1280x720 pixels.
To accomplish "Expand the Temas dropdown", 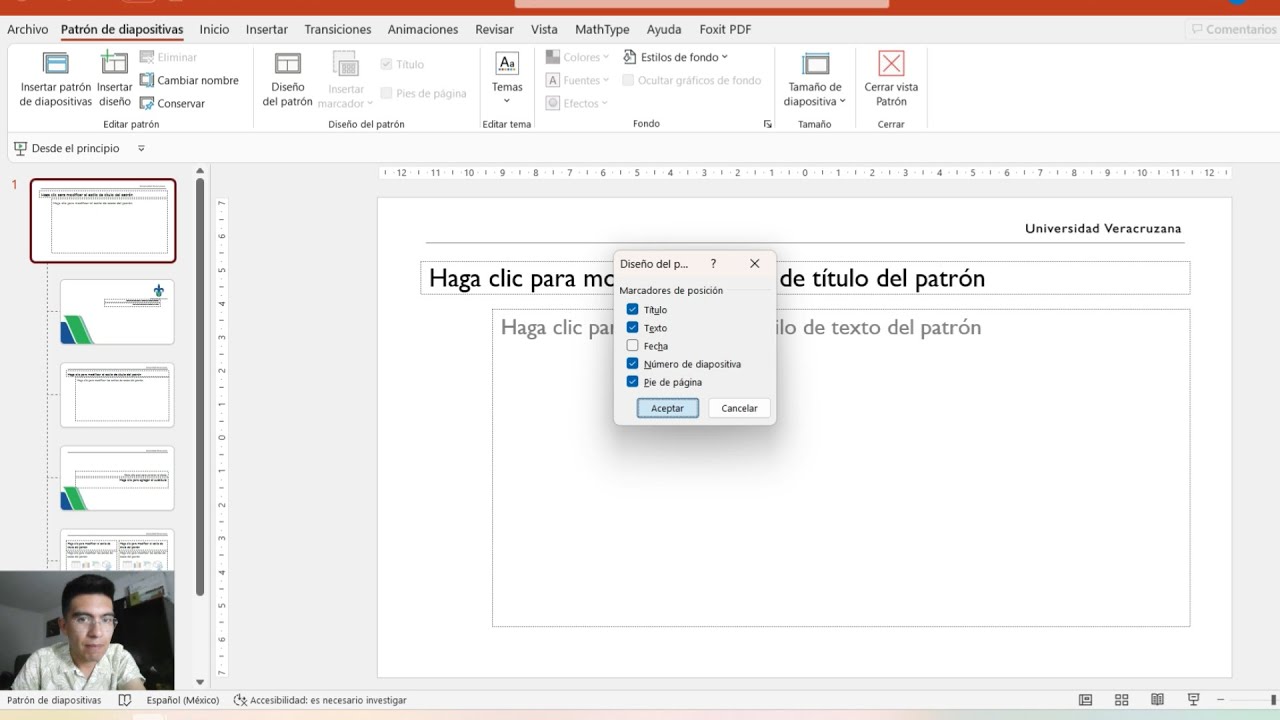I will (507, 79).
